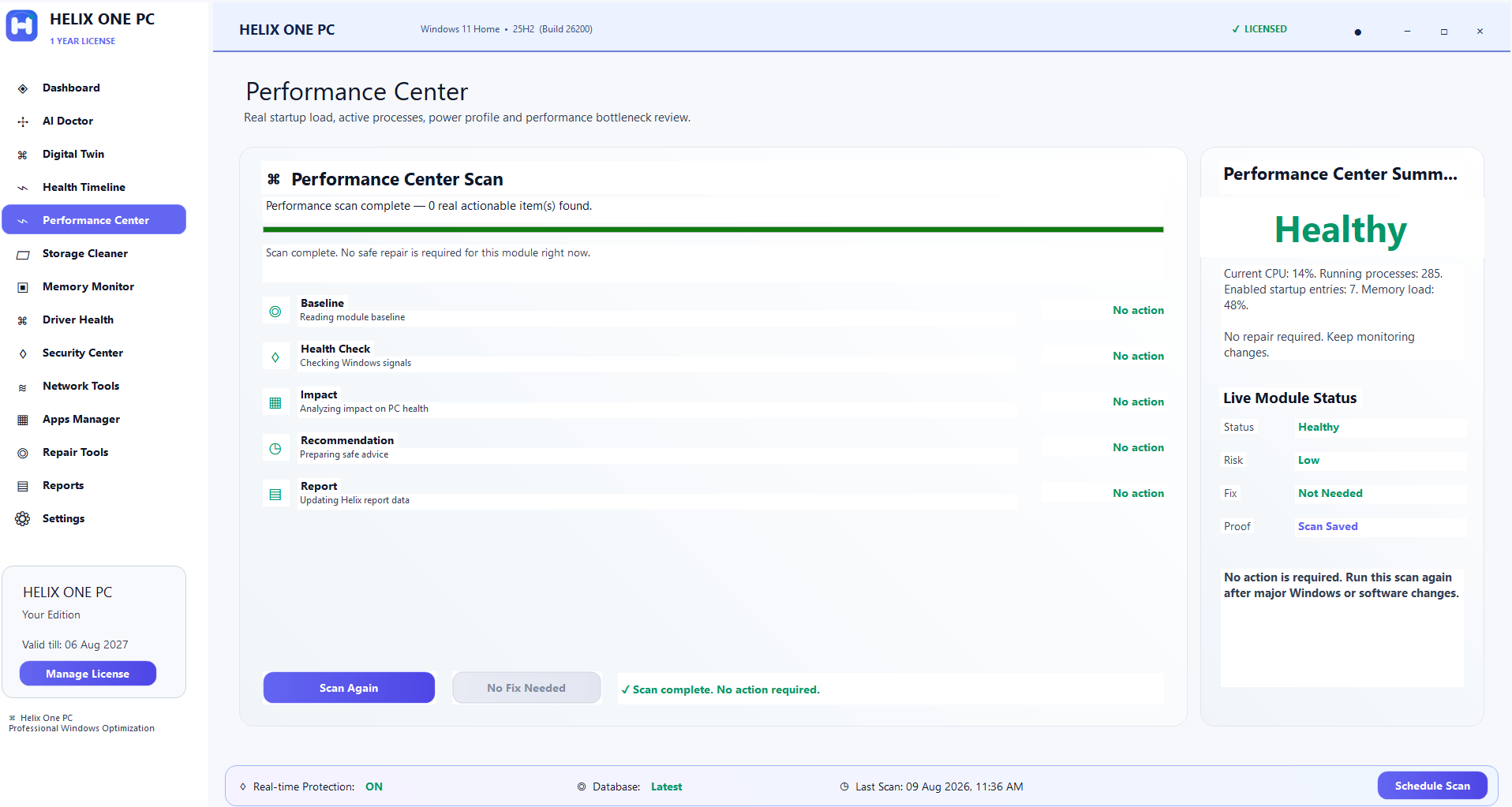
Task: Click the Network Tools sidebar icon
Action: click(x=23, y=387)
